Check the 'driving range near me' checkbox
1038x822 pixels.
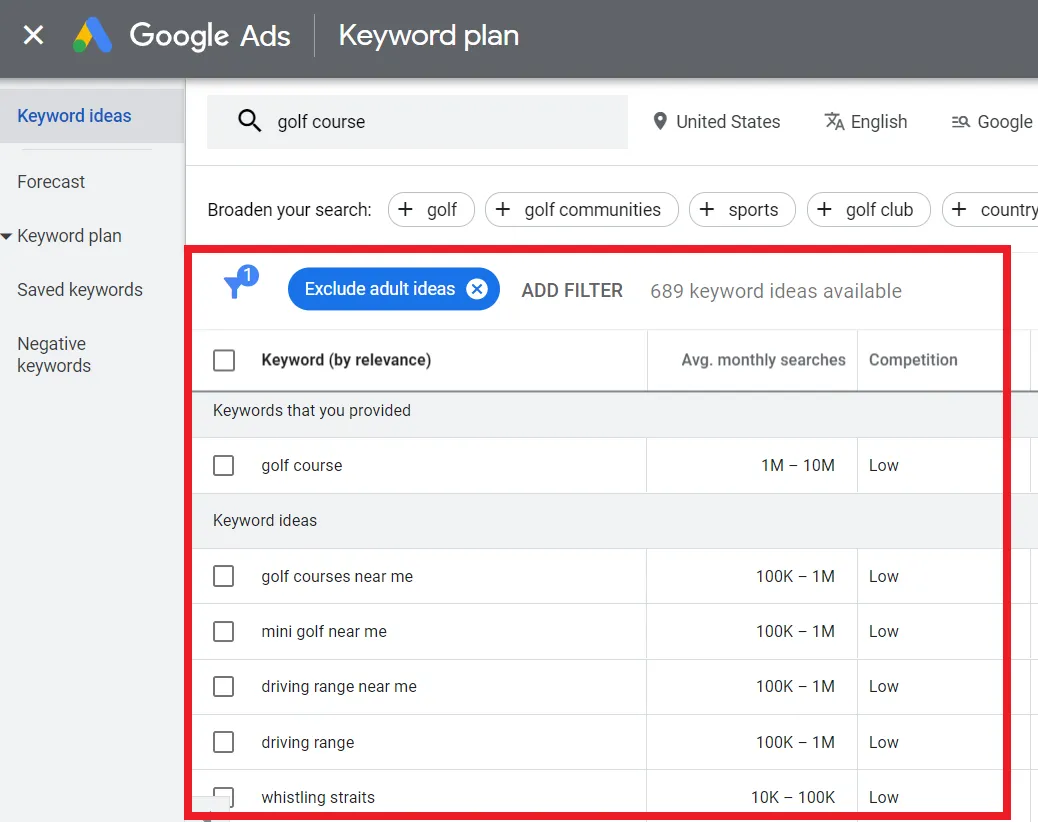224,687
